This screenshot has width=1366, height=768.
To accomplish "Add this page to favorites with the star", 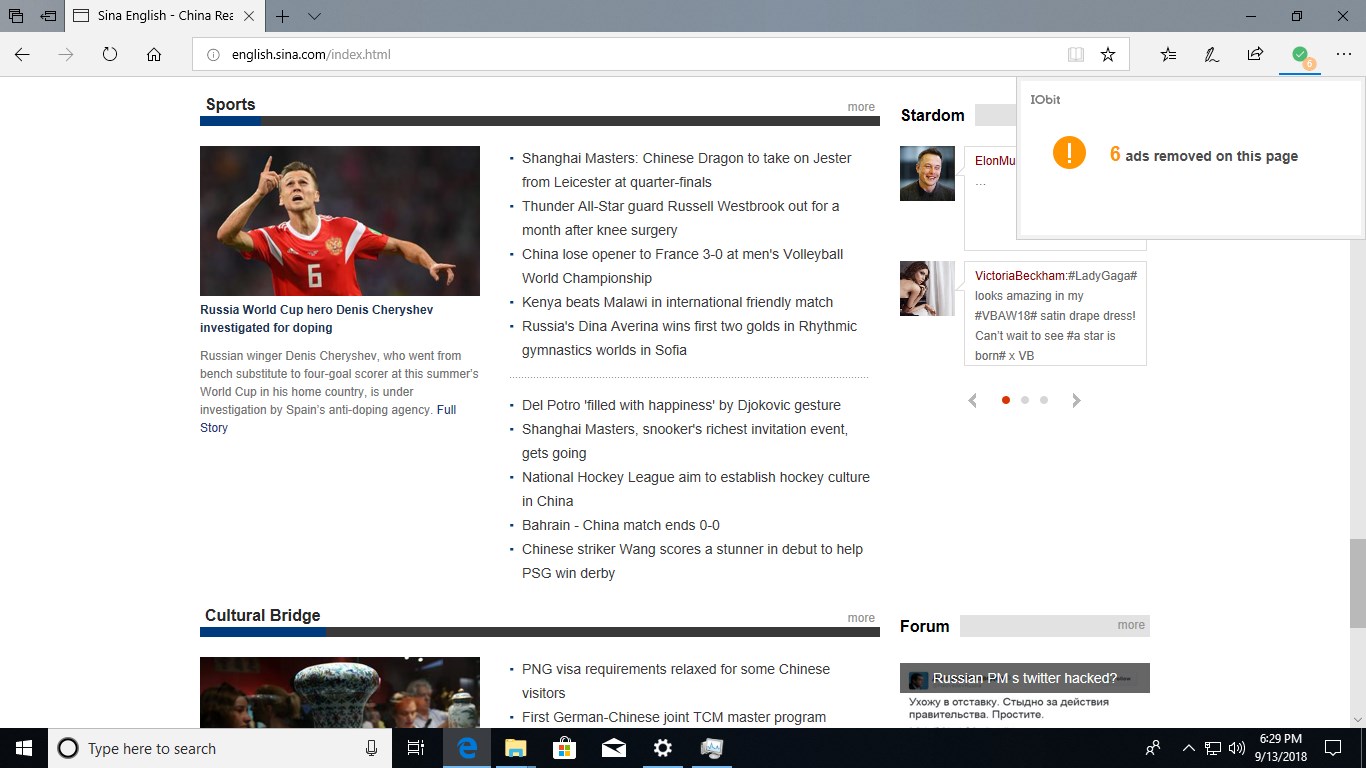I will pos(1108,55).
